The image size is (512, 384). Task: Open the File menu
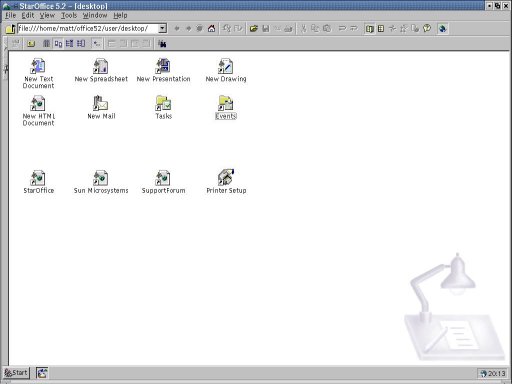coord(10,15)
